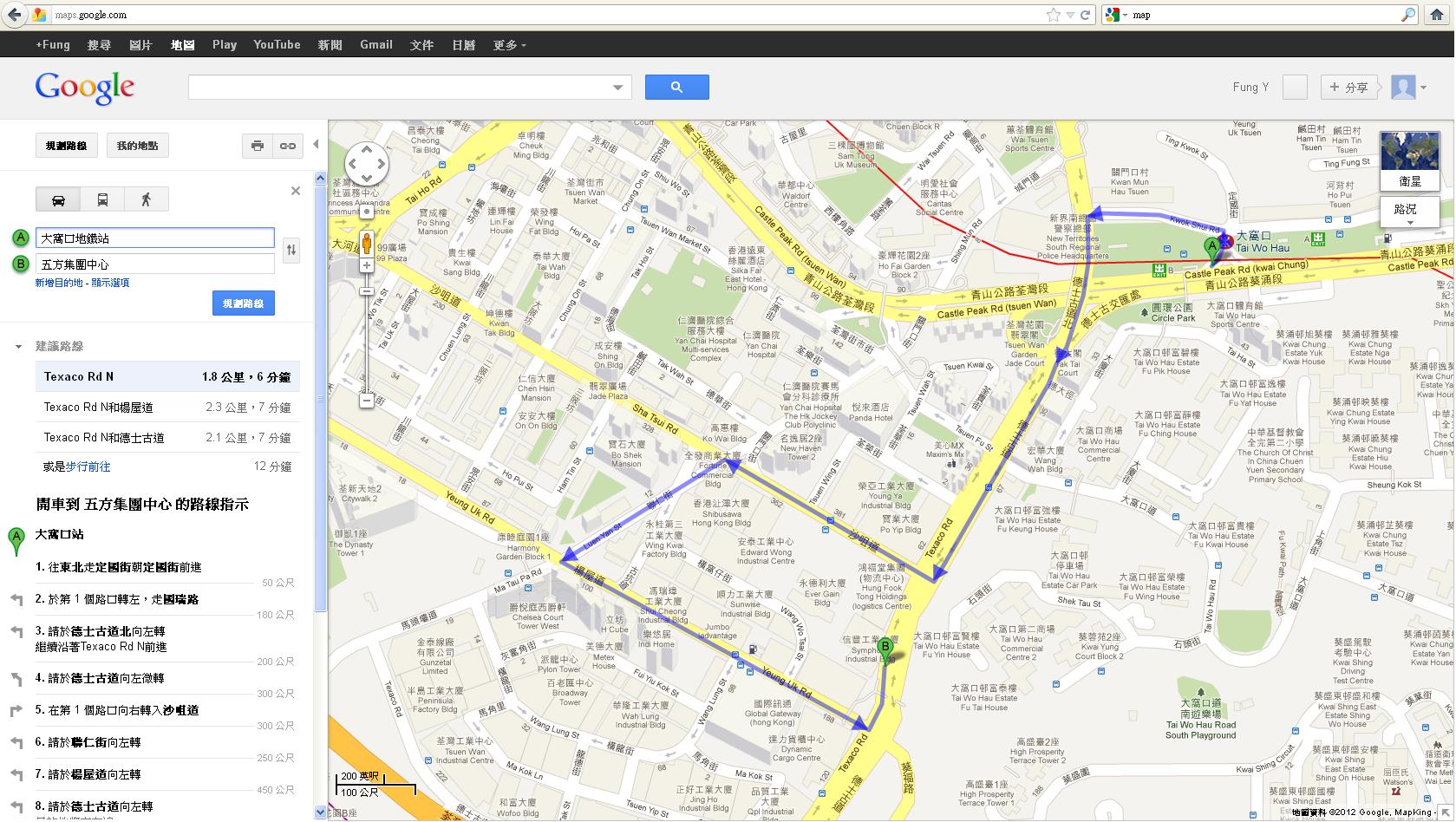Click the 新增目的地 link
1456x822 pixels.
click(59, 283)
